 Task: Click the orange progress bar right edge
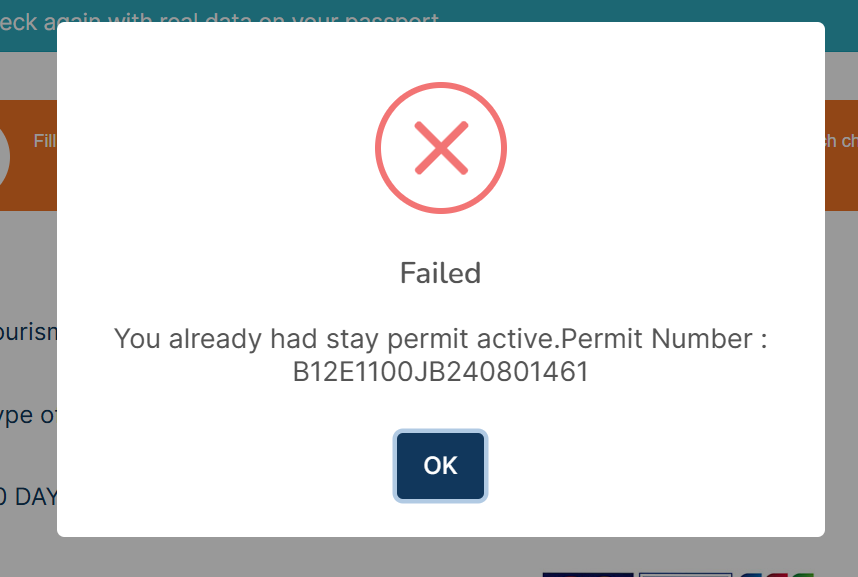click(842, 181)
